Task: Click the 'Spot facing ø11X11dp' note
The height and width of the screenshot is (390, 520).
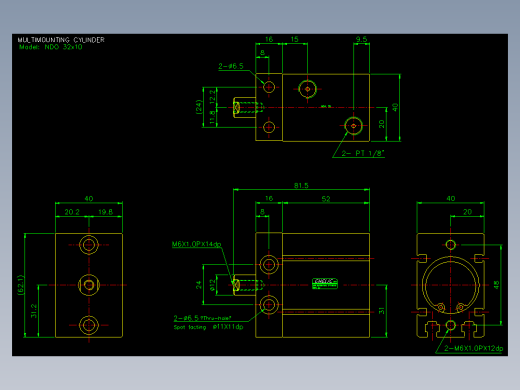Action: coord(208,327)
